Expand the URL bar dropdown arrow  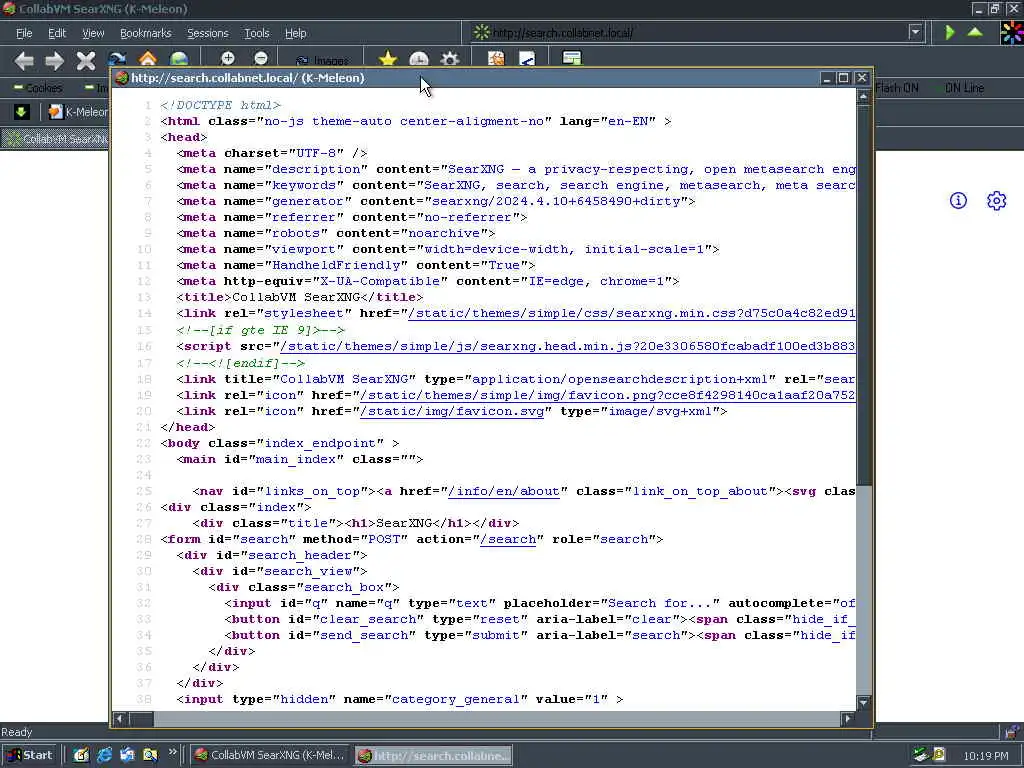pos(916,32)
